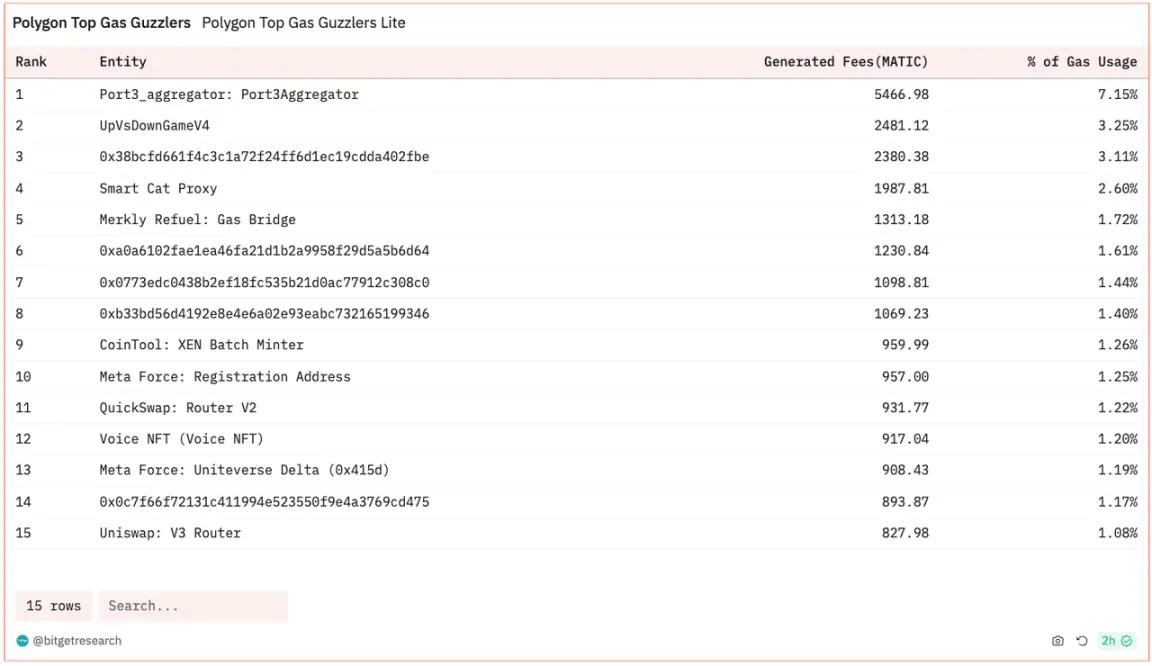Click the Search input field
The image size is (1152, 666).
[192, 606]
